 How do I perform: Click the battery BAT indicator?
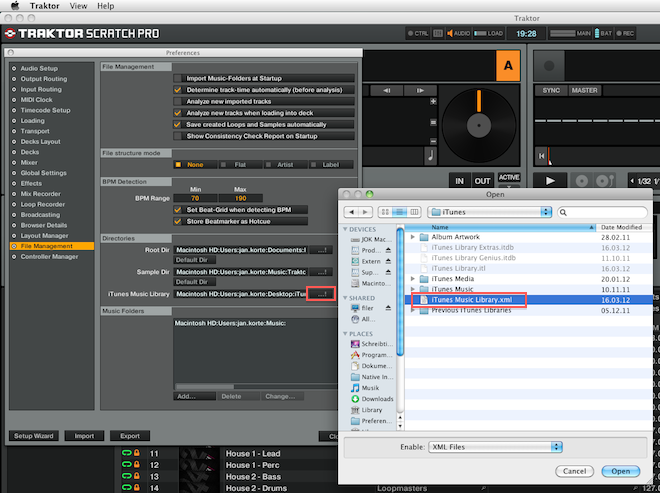click(603, 33)
